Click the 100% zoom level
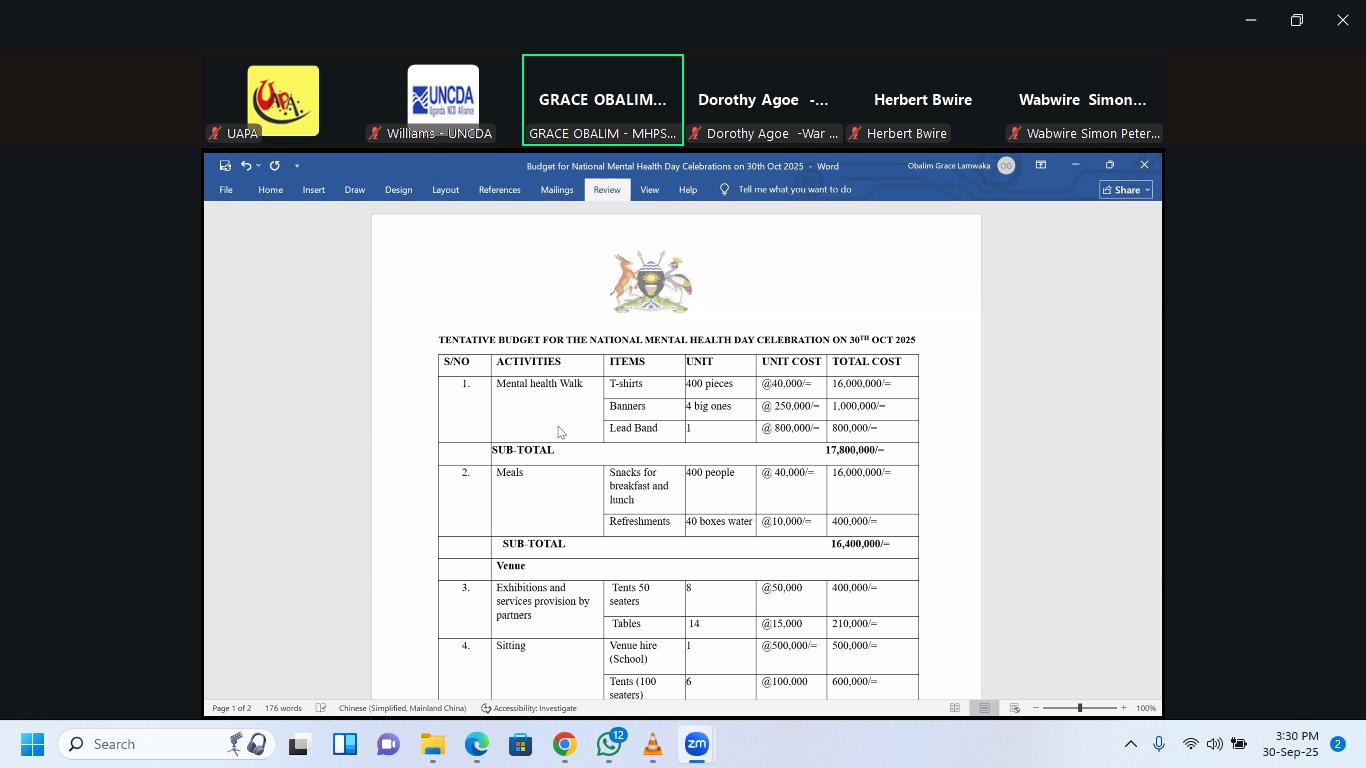 pyautogui.click(x=1146, y=708)
